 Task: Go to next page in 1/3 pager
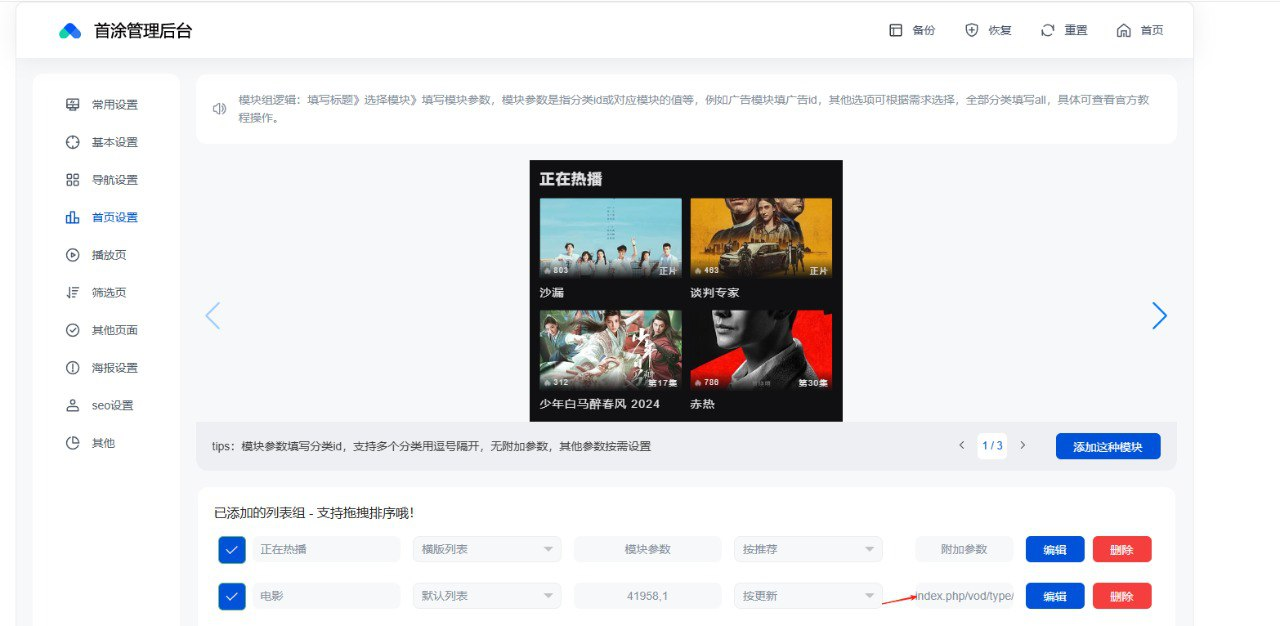(x=1022, y=445)
